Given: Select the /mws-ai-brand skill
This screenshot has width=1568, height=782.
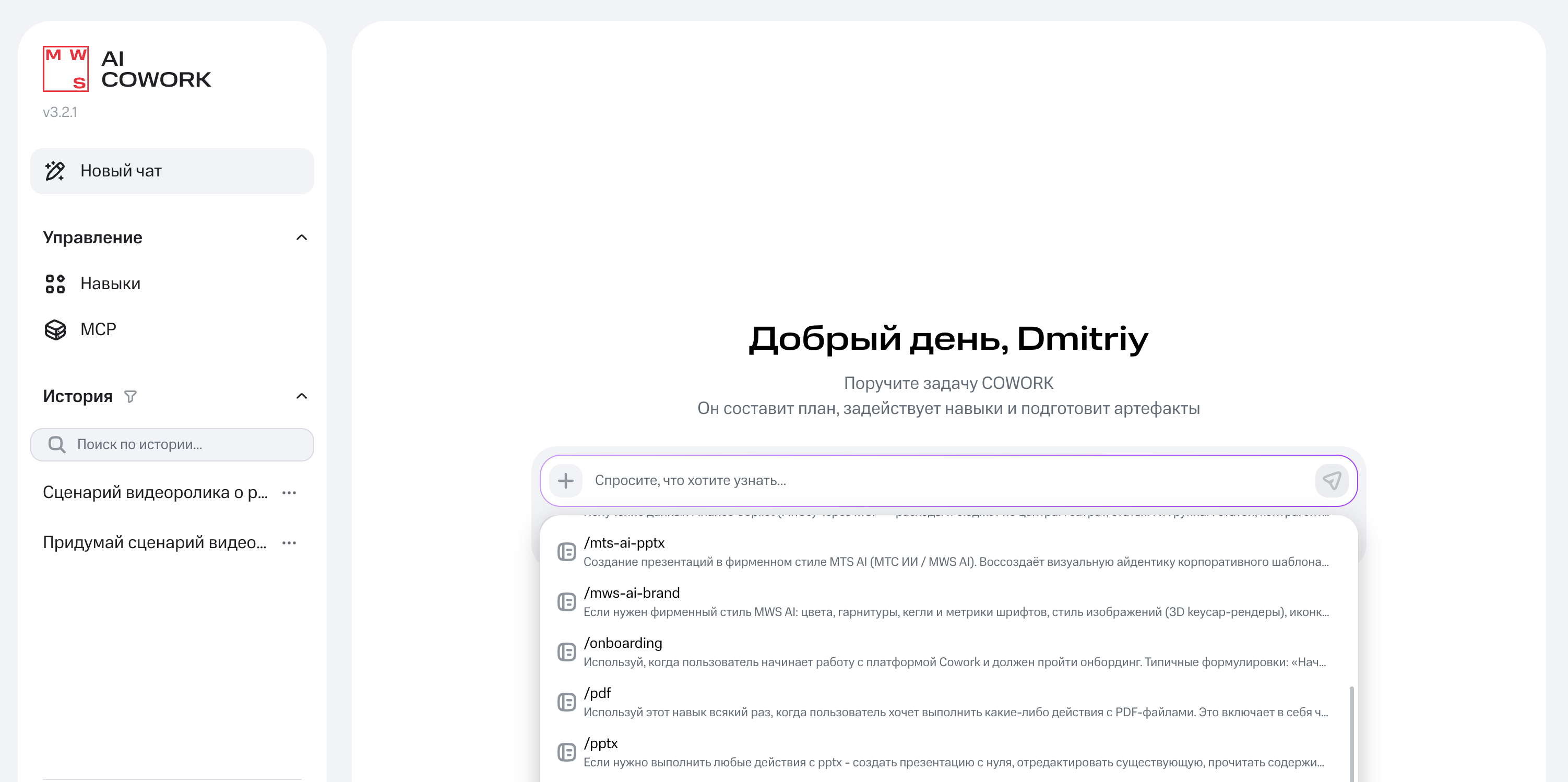Looking at the screenshot, I should click(948, 602).
